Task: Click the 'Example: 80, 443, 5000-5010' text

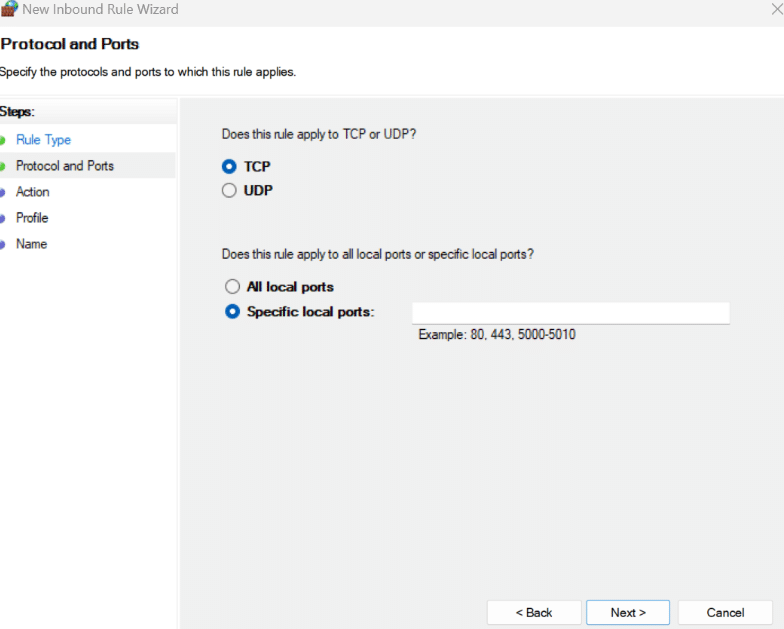Action: [497, 334]
